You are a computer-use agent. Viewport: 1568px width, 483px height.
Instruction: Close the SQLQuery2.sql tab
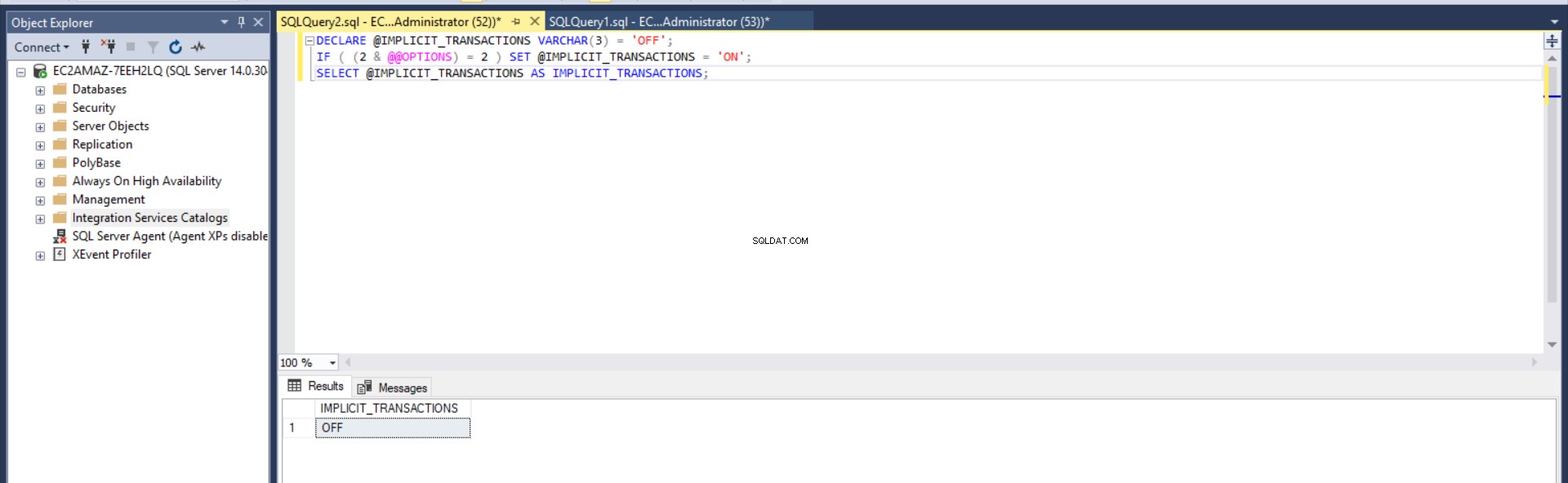[535, 21]
